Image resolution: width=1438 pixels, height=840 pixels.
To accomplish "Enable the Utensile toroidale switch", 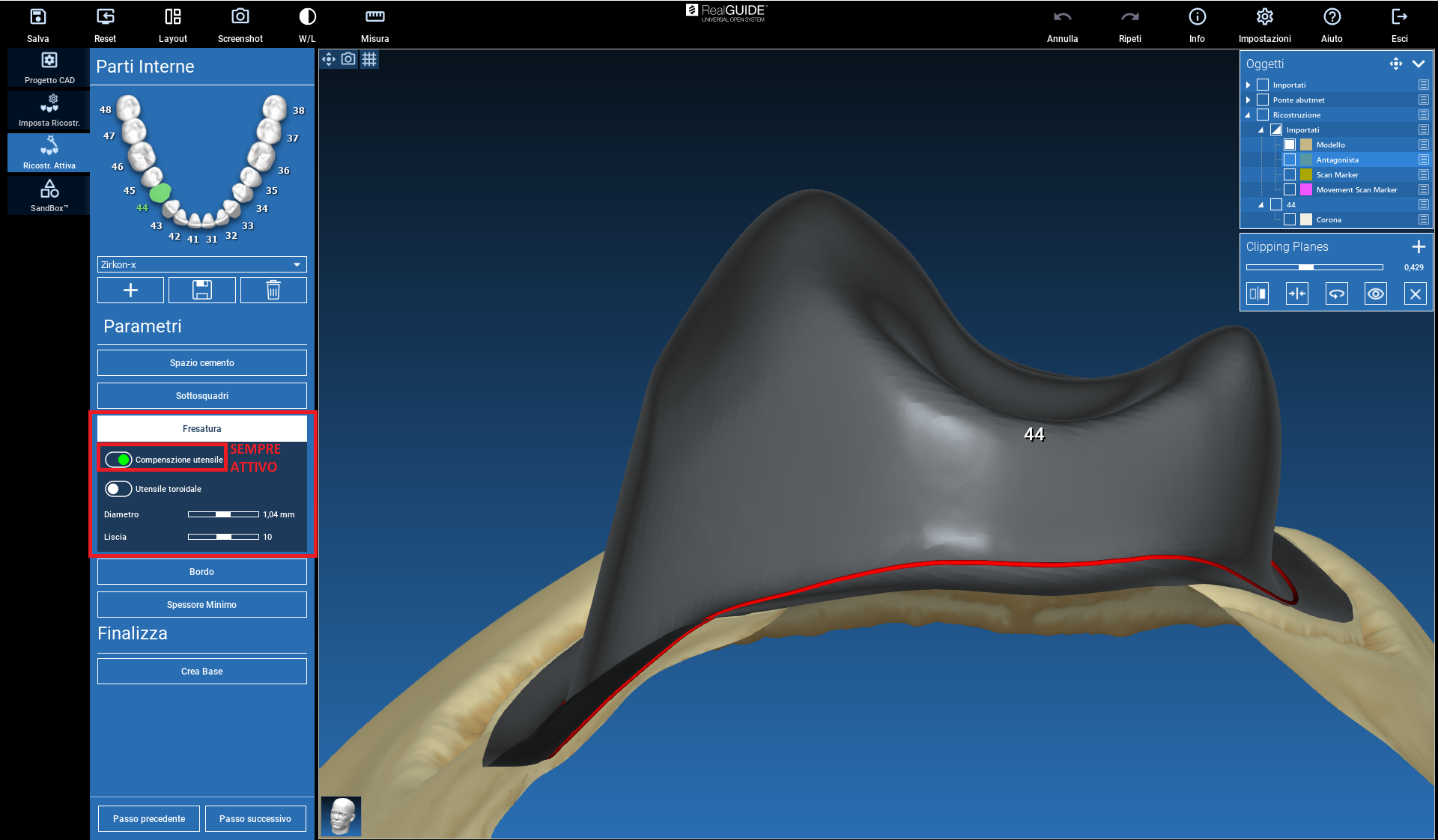I will point(118,489).
